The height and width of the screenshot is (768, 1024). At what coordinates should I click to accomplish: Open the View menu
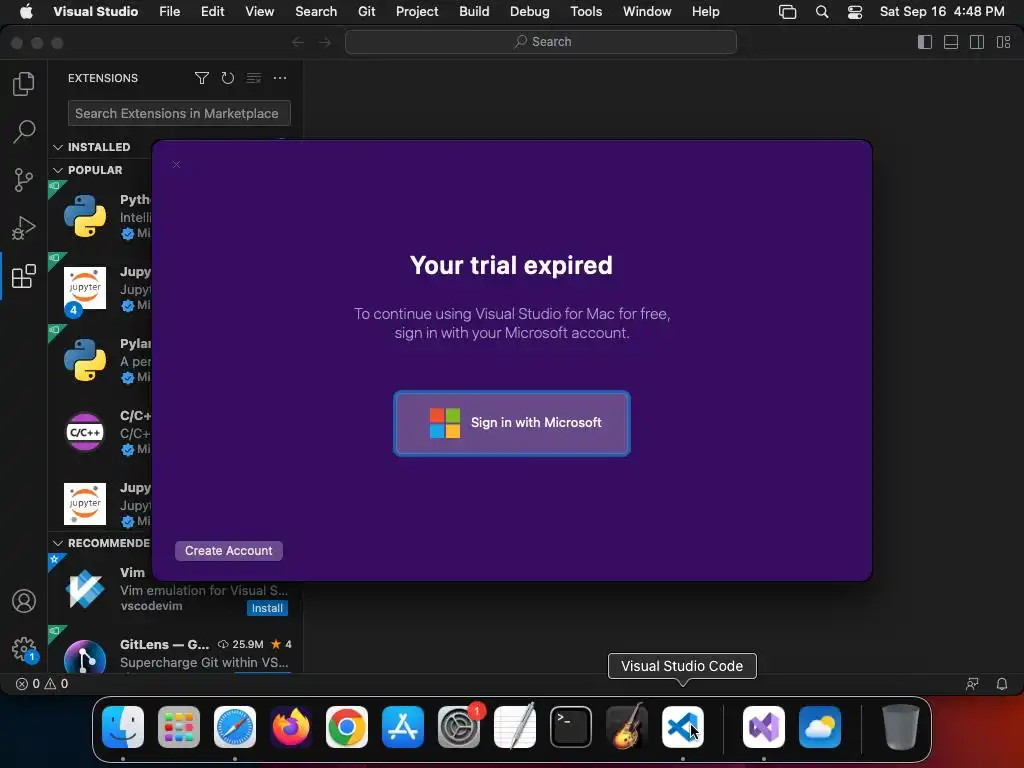[259, 11]
